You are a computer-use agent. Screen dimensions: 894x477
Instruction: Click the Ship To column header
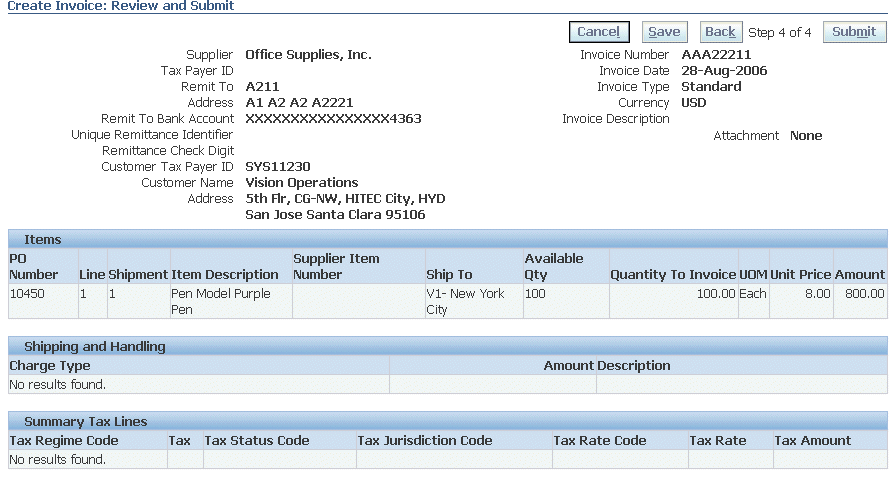pos(449,274)
